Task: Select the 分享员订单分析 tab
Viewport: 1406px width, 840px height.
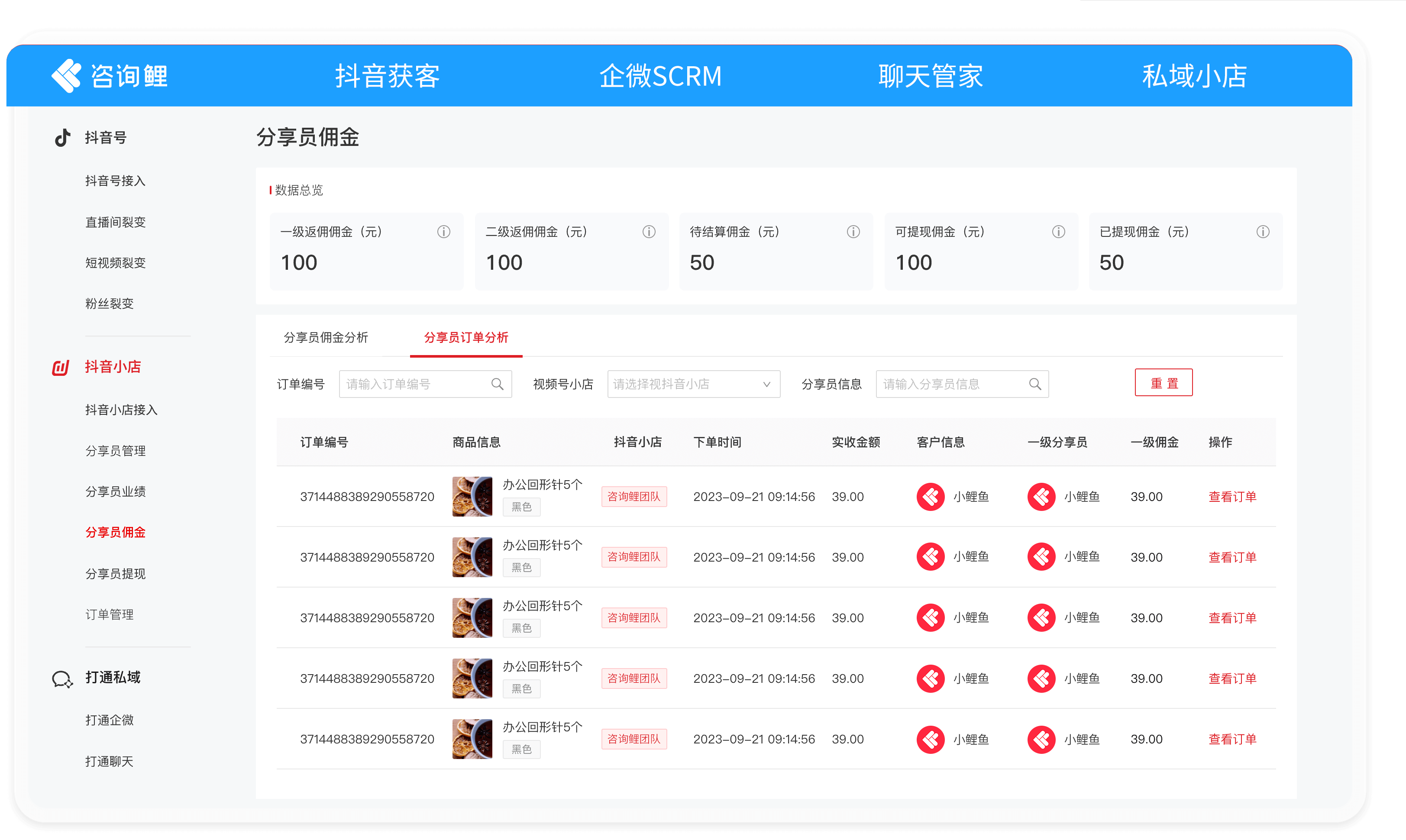Action: pos(466,338)
